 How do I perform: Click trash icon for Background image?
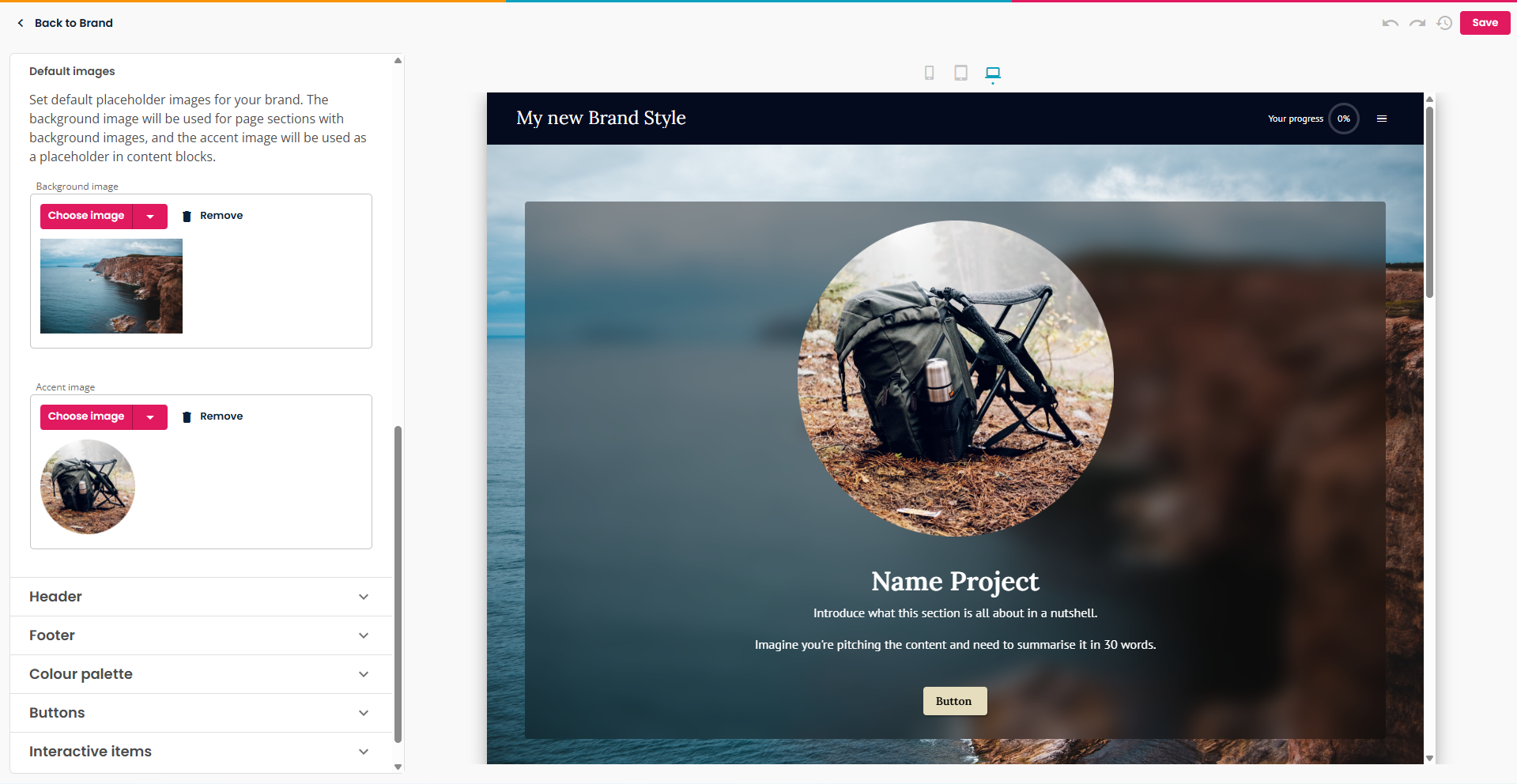[x=187, y=216]
